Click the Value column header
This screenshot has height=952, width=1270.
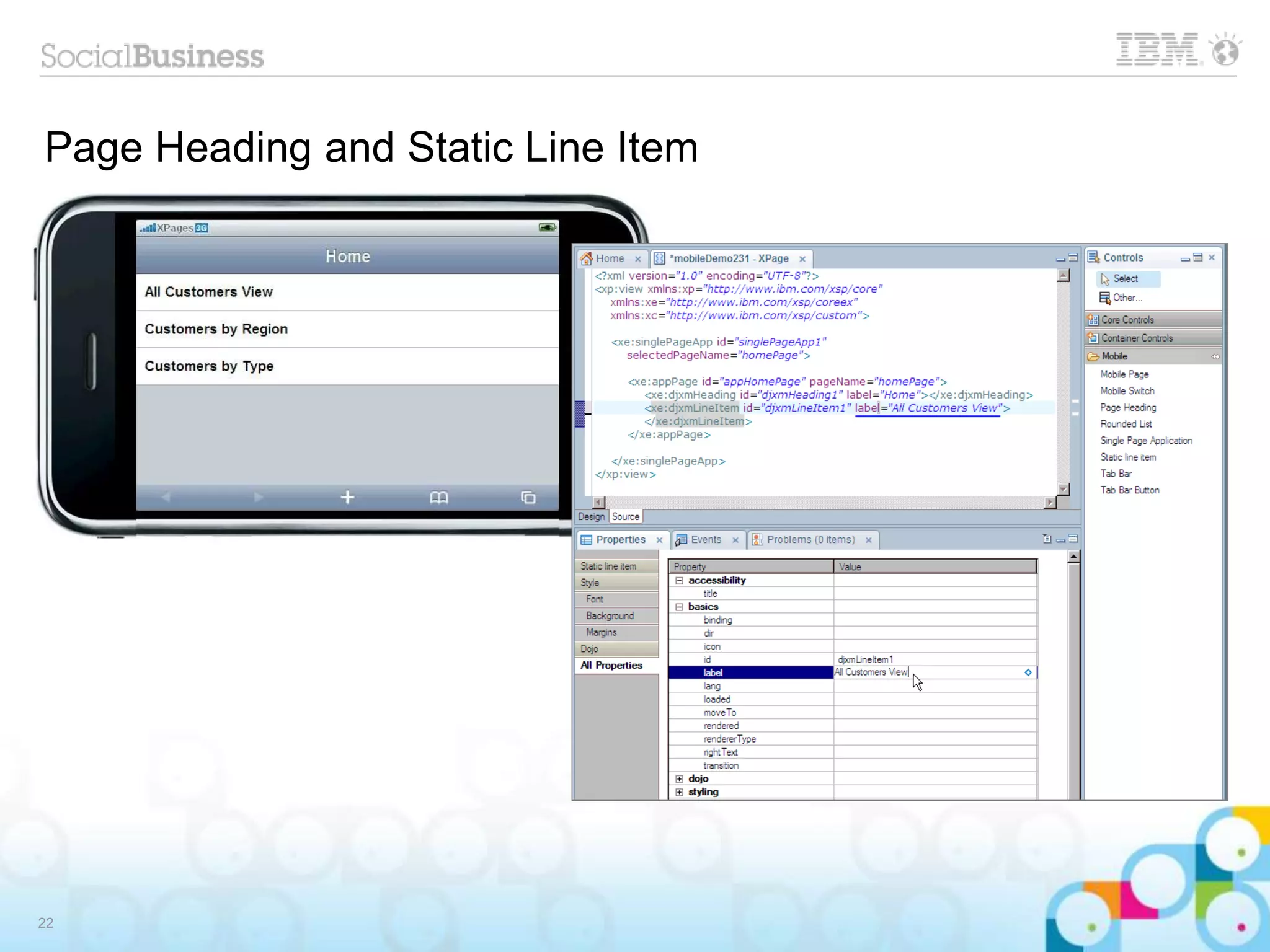[x=935, y=566]
